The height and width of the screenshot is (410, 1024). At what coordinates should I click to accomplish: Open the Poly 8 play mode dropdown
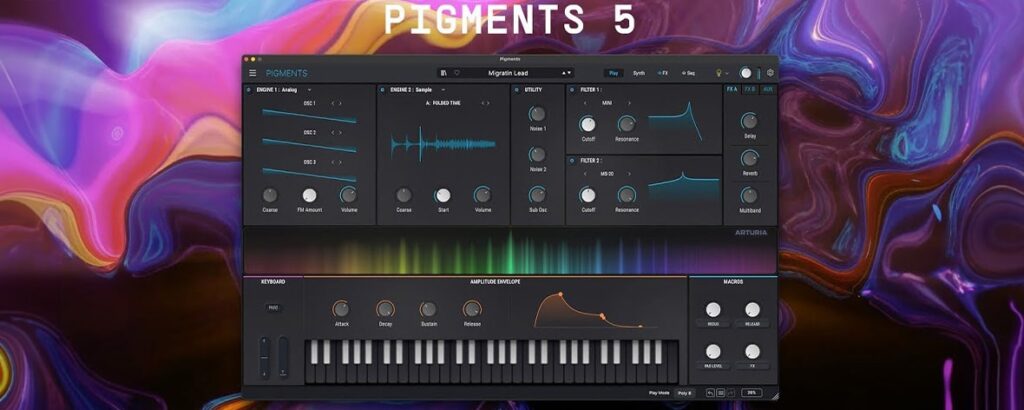685,393
